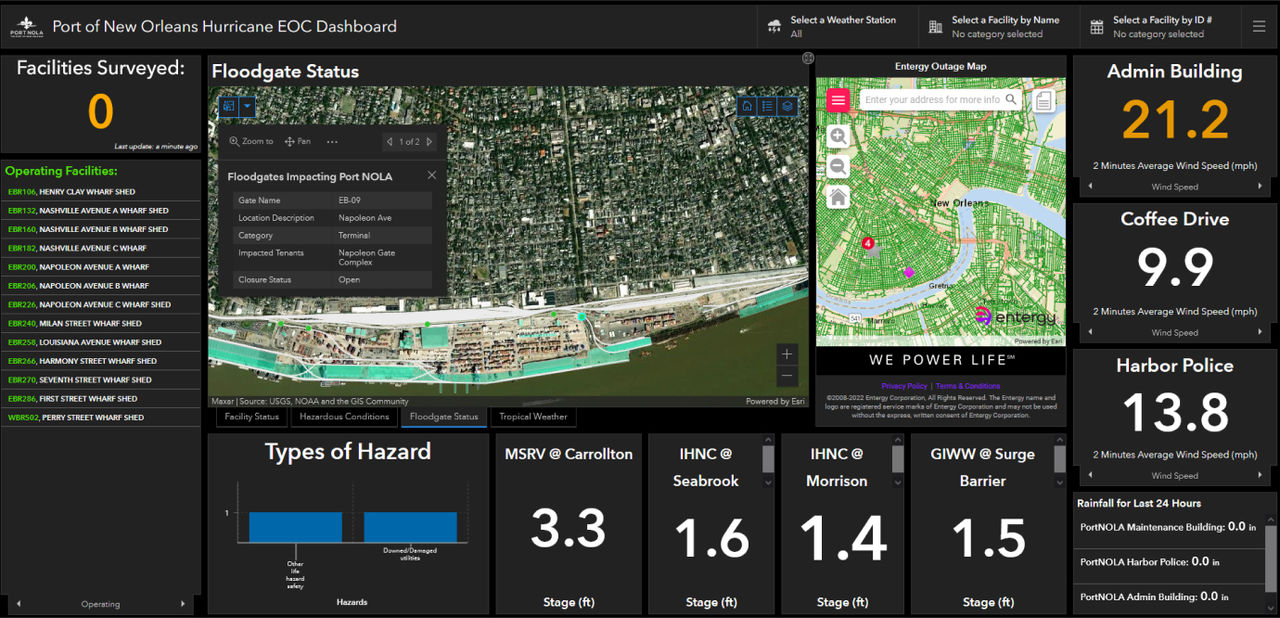Open the Terms & Conditions link
The width and height of the screenshot is (1280, 618).
point(968,386)
